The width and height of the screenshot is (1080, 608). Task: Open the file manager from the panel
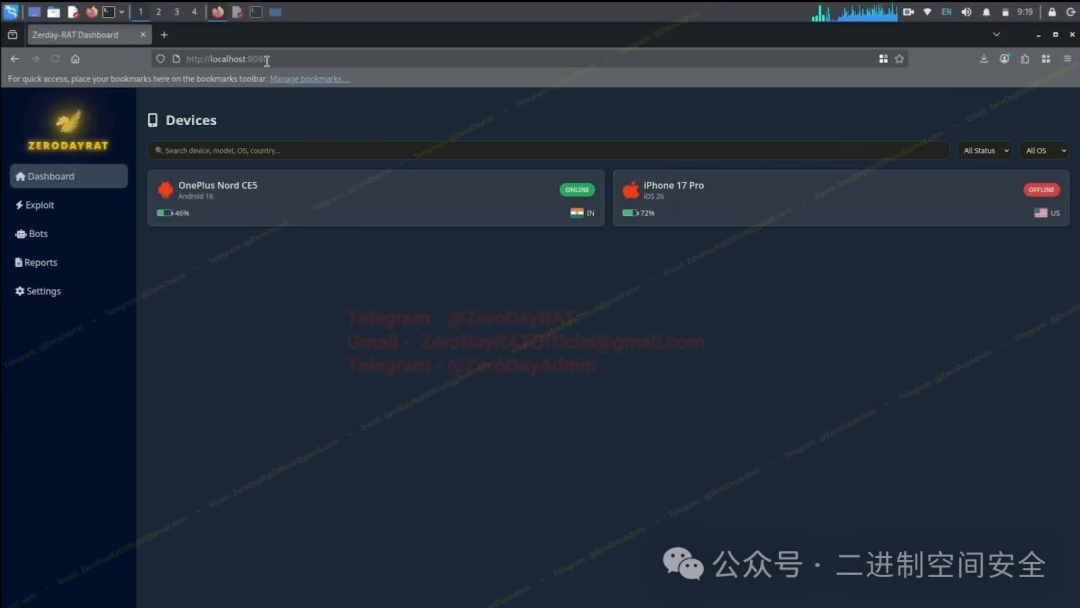tap(53, 12)
